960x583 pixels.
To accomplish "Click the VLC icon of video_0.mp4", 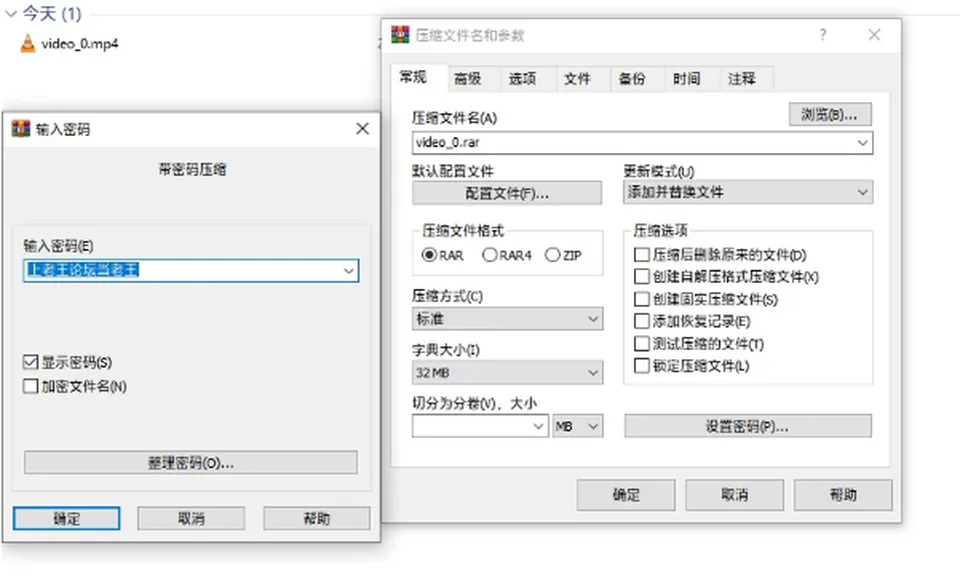I will pyautogui.click(x=28, y=43).
